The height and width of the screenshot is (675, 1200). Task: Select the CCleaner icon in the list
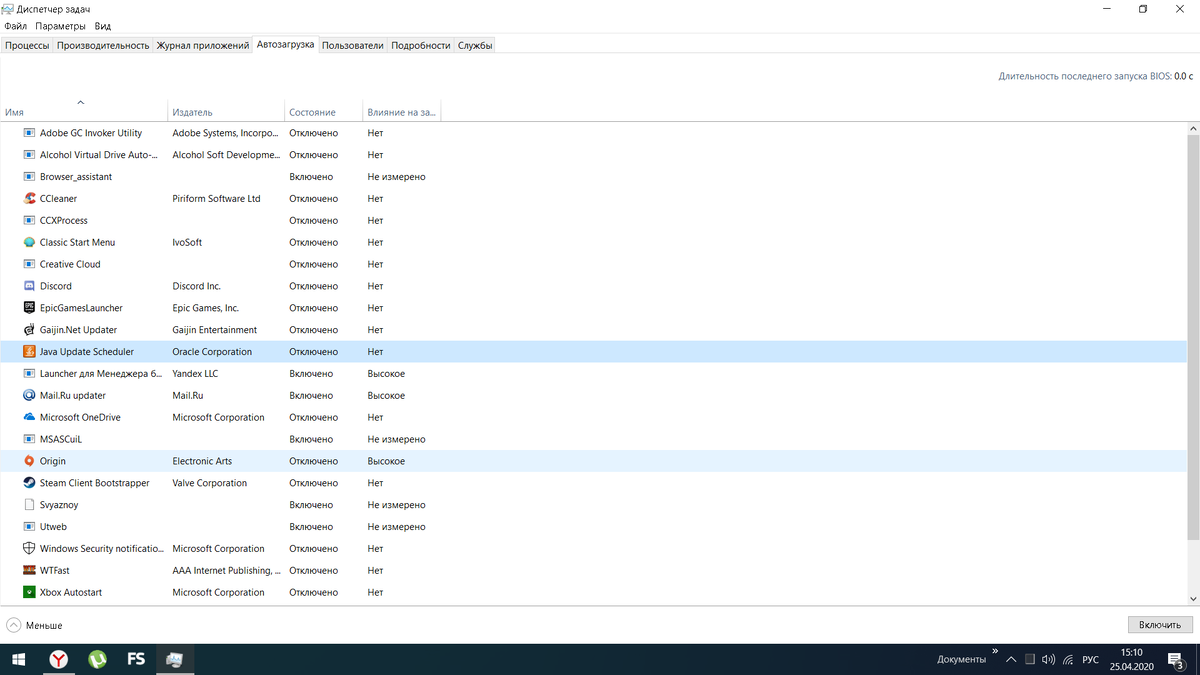tap(29, 199)
